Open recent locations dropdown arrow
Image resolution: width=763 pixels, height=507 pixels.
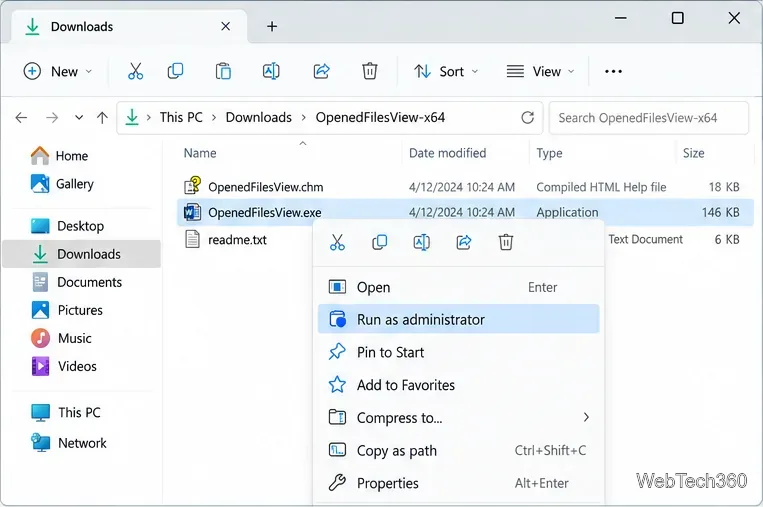[79, 117]
